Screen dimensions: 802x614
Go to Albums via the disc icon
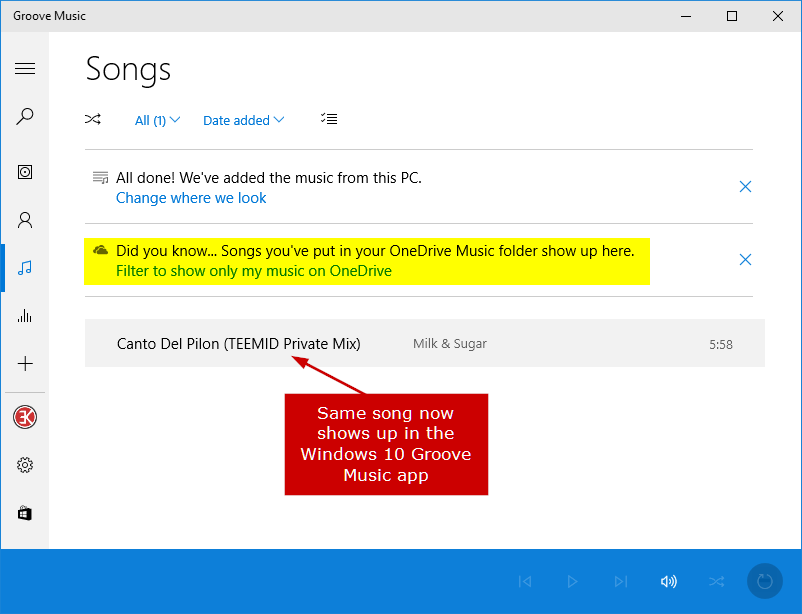tap(25, 172)
